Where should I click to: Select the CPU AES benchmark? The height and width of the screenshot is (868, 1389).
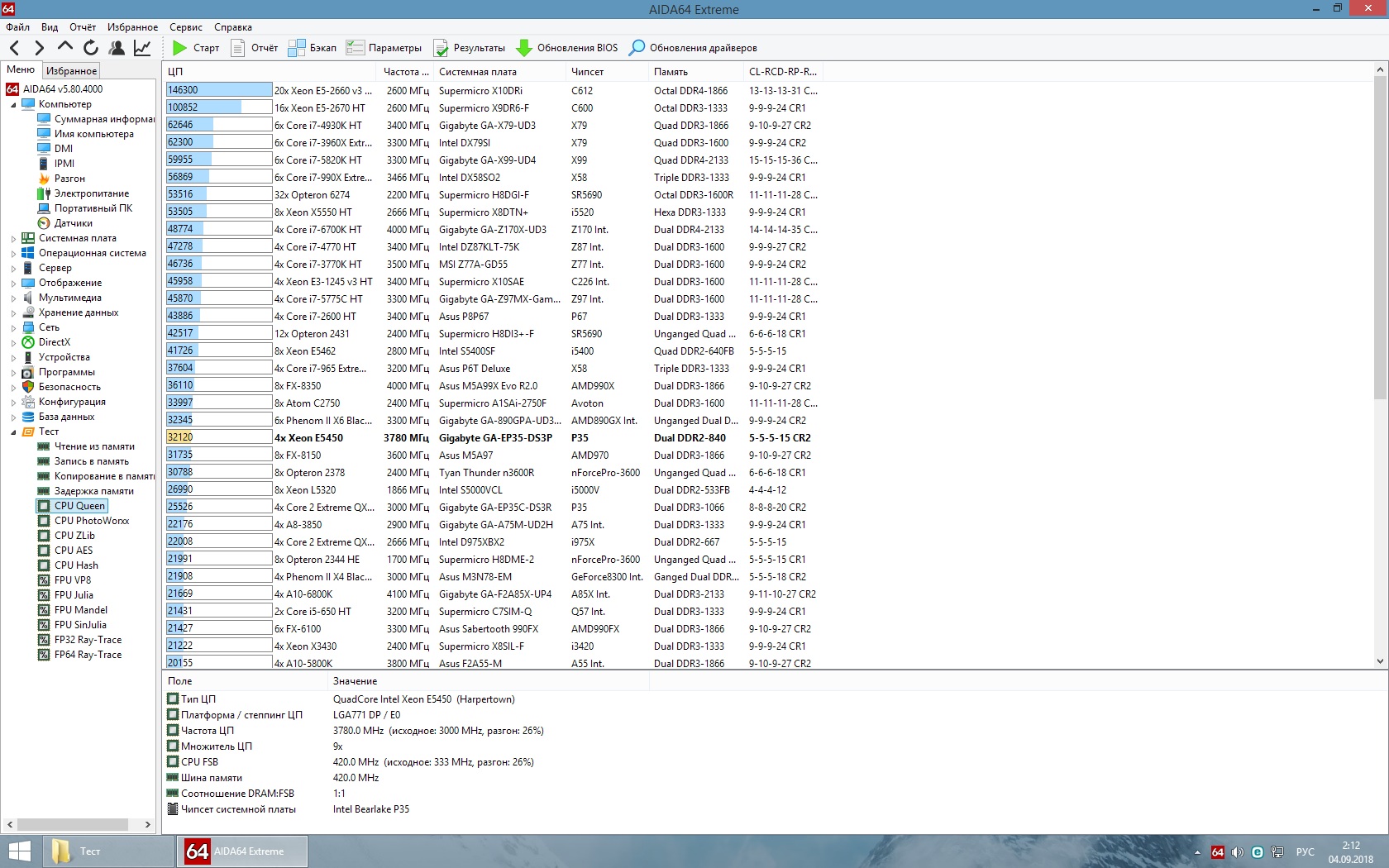tap(65, 551)
